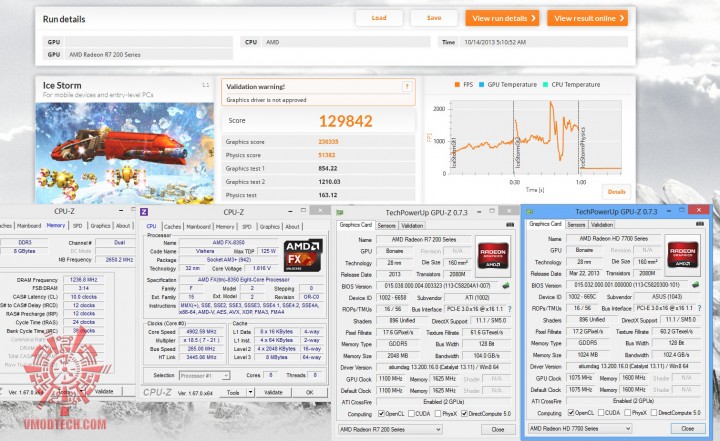Click the orange FPS legend swatch
The height and width of the screenshot is (441, 720).
click(x=457, y=85)
